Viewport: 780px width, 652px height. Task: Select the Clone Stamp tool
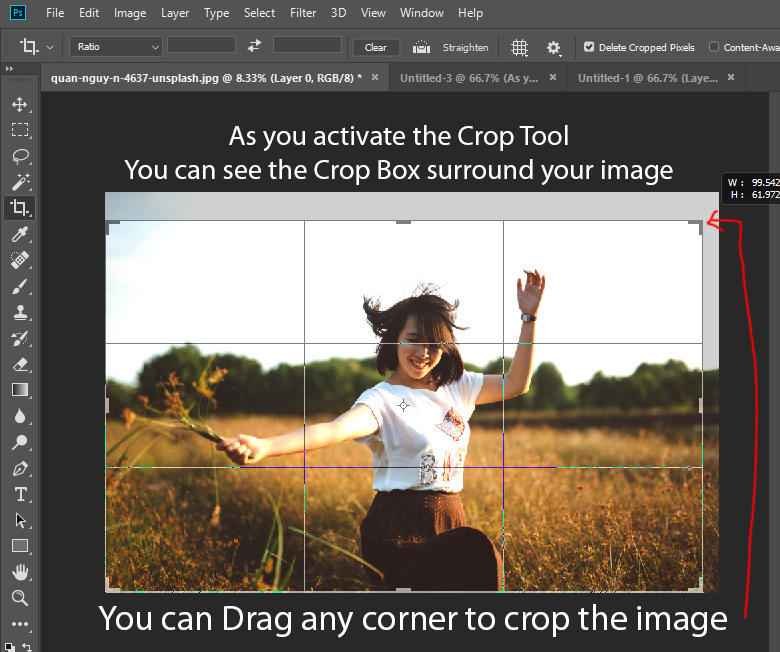20,312
